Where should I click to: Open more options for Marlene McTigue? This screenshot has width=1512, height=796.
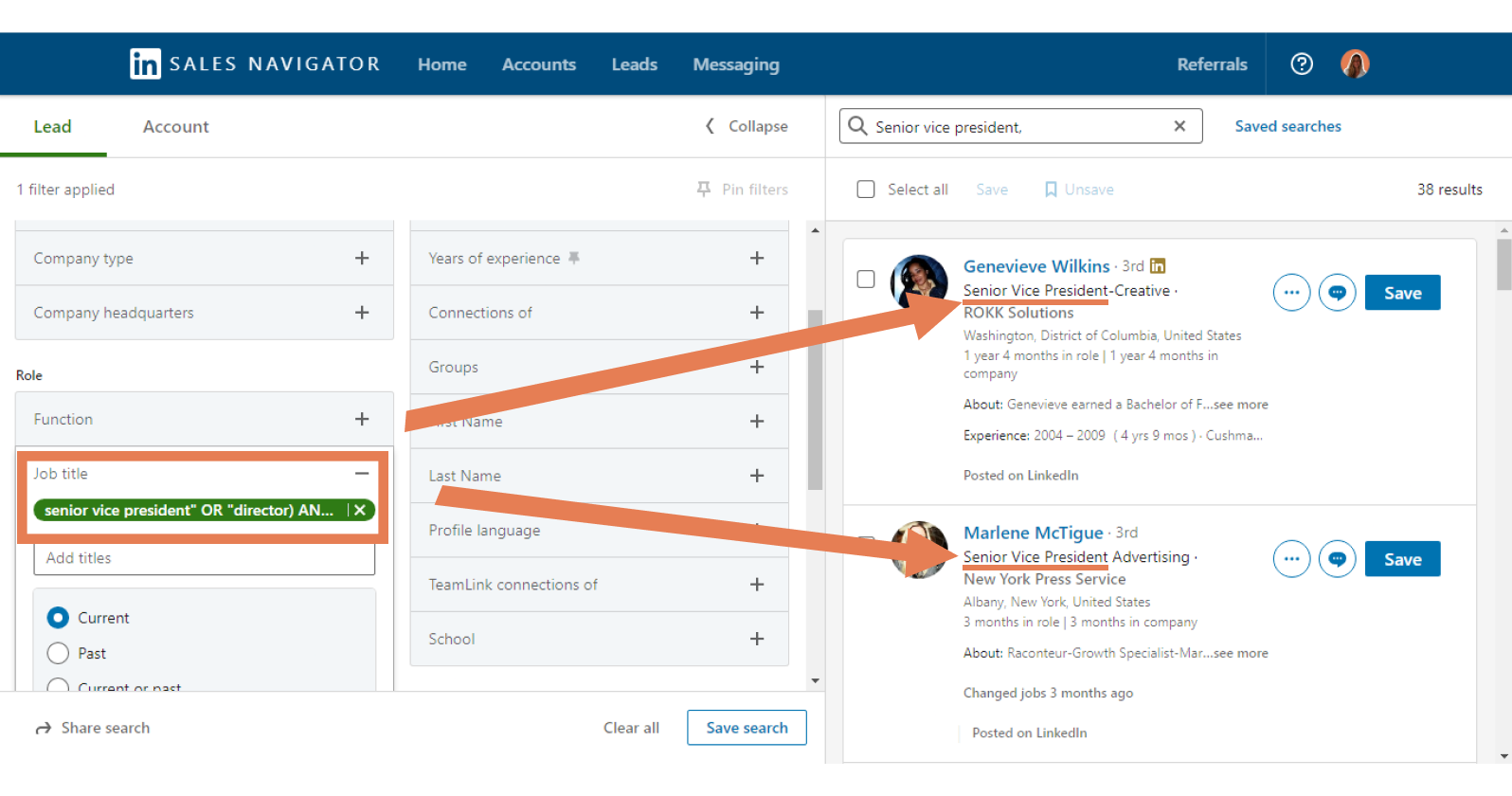point(1291,559)
